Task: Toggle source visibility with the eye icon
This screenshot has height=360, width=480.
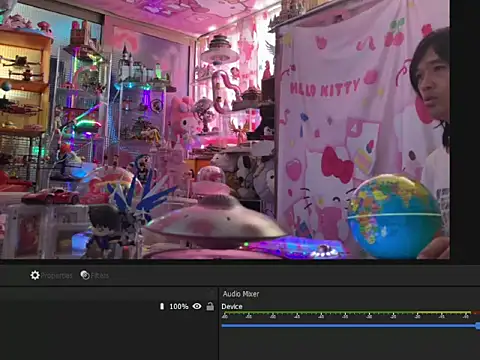Action: pyautogui.click(x=197, y=306)
